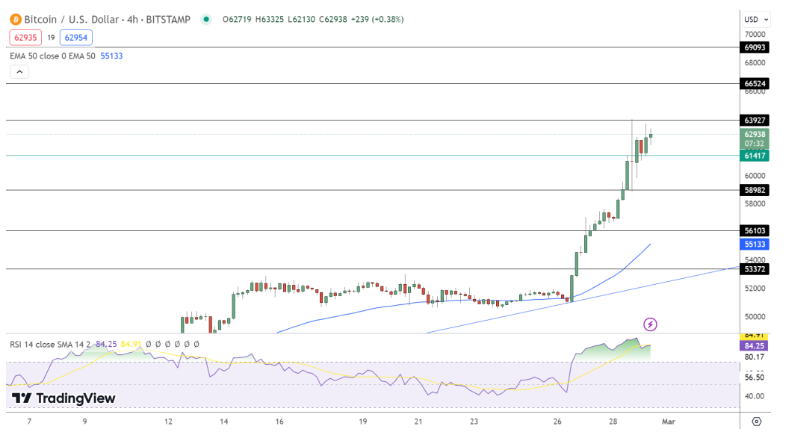The image size is (788, 443).
Task: Open the USD currency dropdown
Action: point(755,18)
